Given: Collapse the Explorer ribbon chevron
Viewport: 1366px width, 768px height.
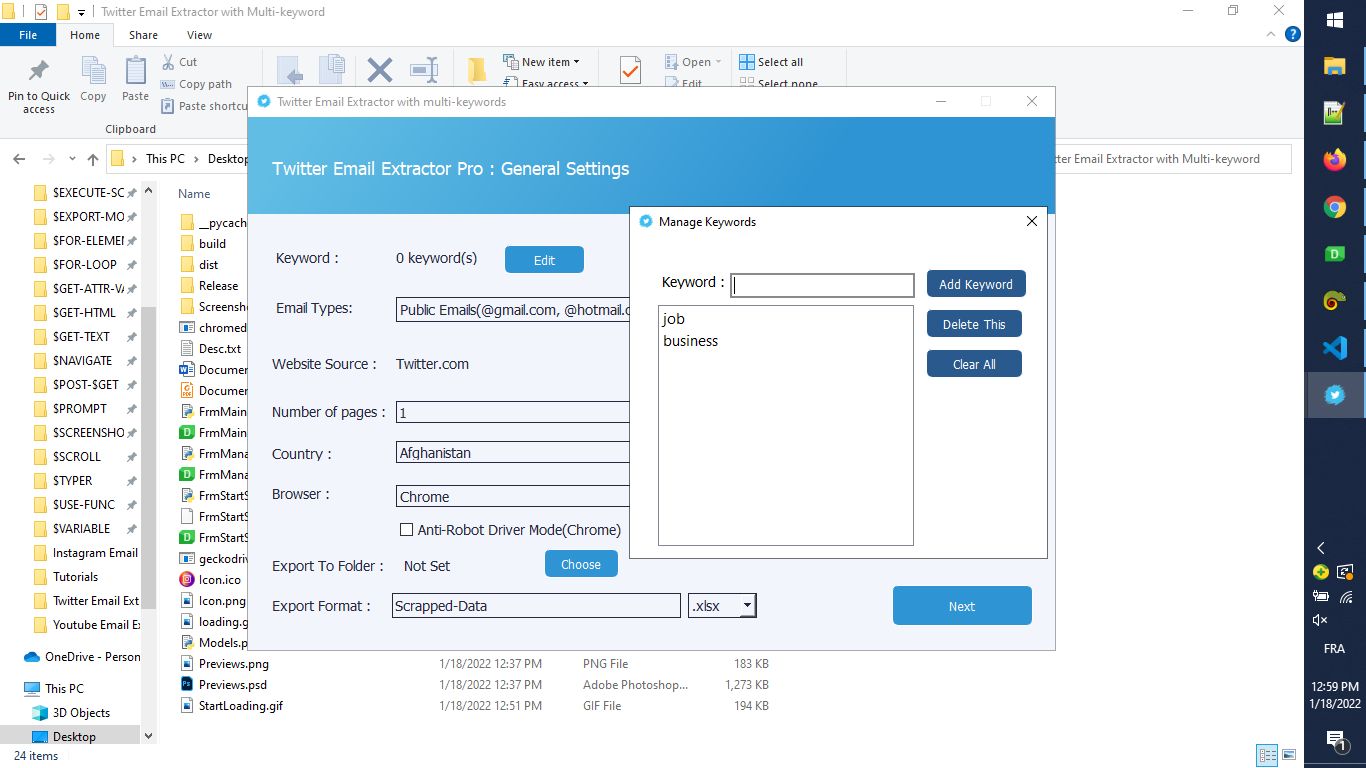Looking at the screenshot, I should (x=1271, y=34).
